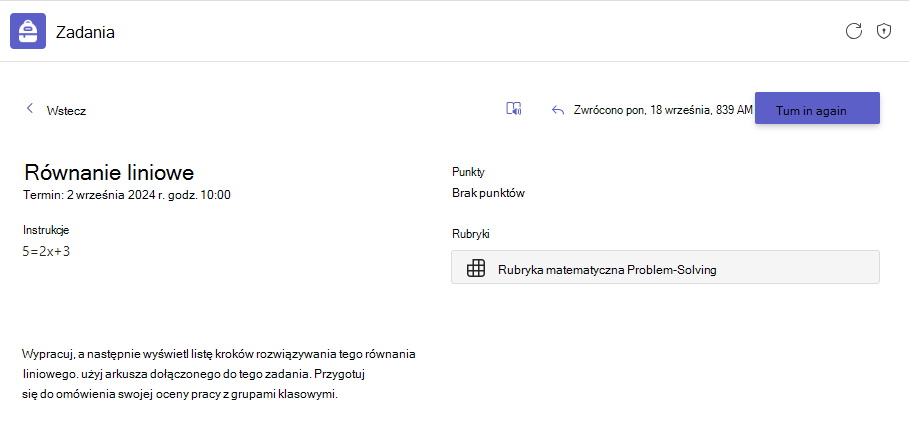The height and width of the screenshot is (427, 909).
Task: Select the equation text 5=2x+3
Action: (47, 251)
